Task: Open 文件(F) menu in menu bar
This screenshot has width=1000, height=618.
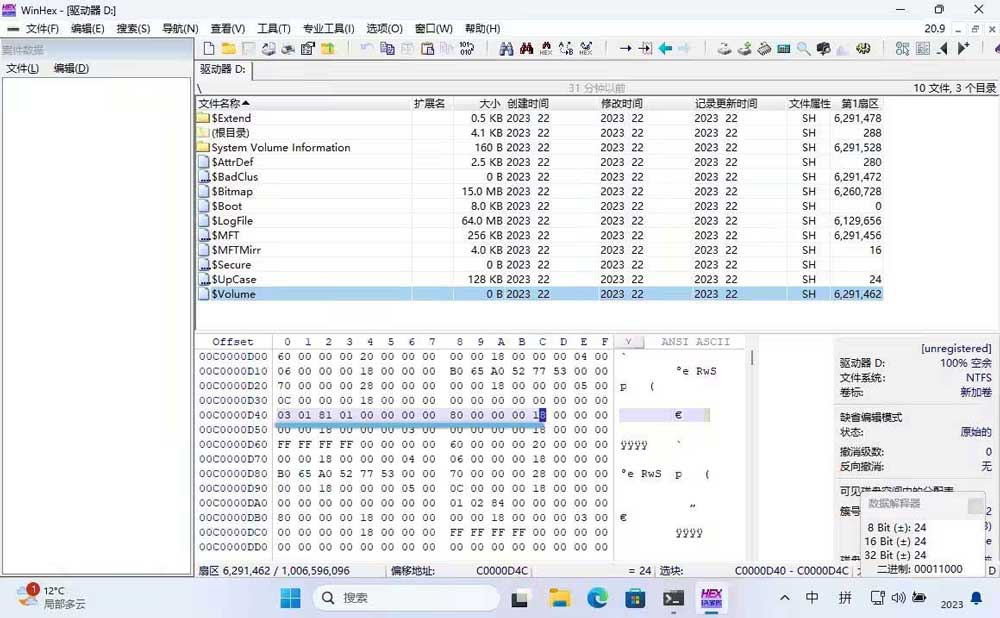Action: coord(42,29)
